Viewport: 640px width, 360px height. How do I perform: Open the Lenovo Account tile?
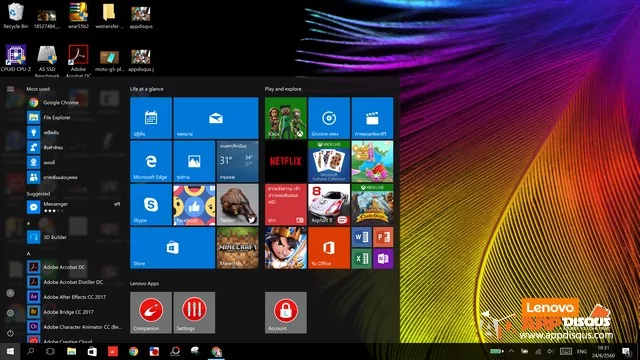coord(286,313)
